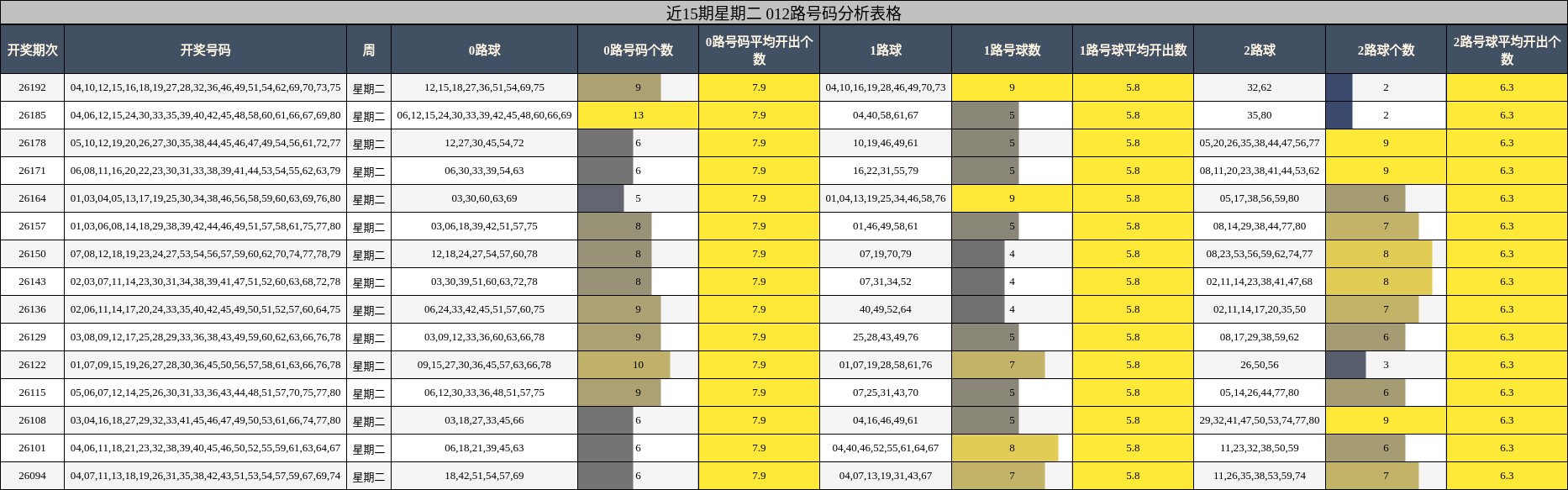
Task: Click 1路球 cell 07,19,70,79
Action: point(885,254)
